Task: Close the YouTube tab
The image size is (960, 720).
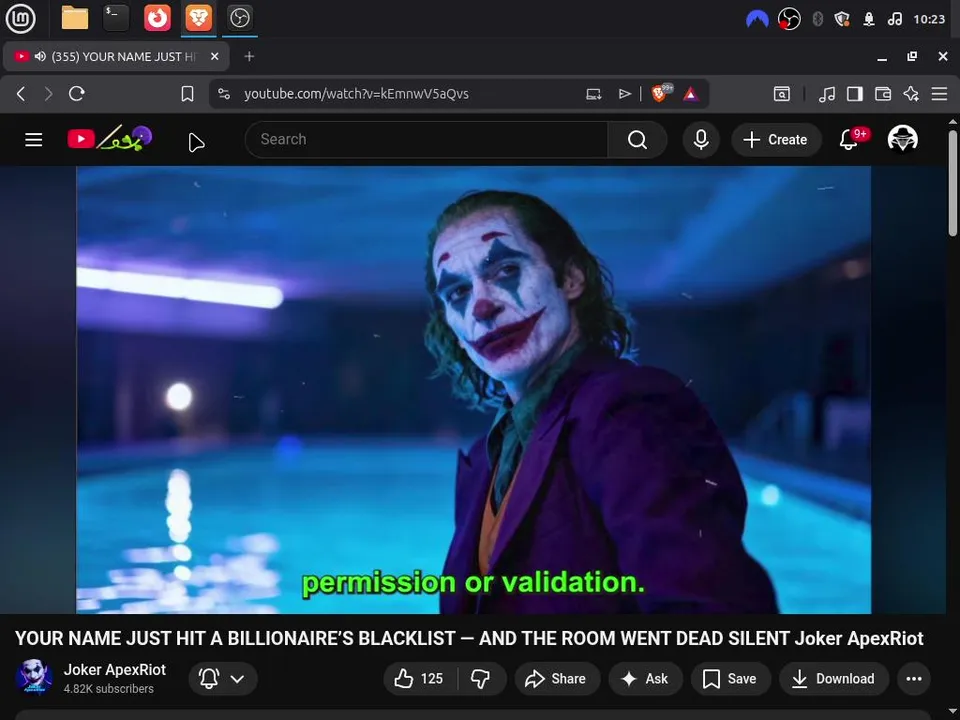Action: (214, 56)
